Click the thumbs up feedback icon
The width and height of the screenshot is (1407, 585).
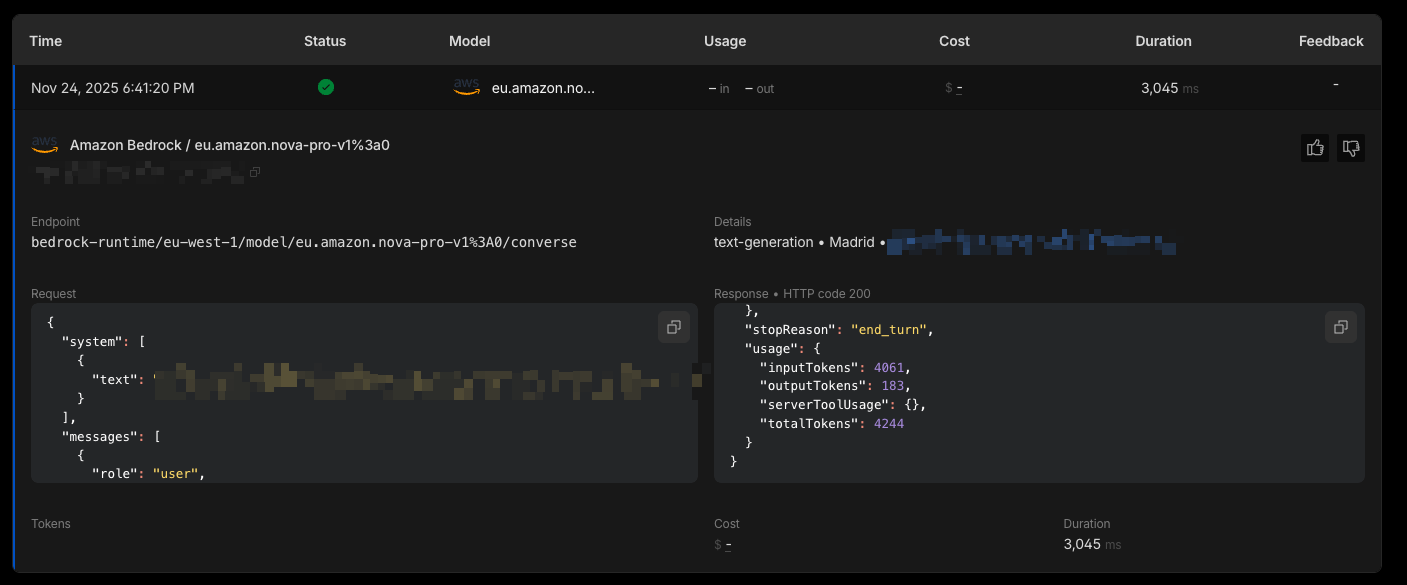pos(1315,148)
